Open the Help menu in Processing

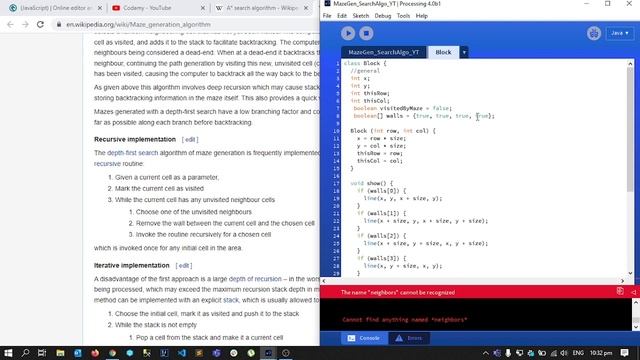422,16
